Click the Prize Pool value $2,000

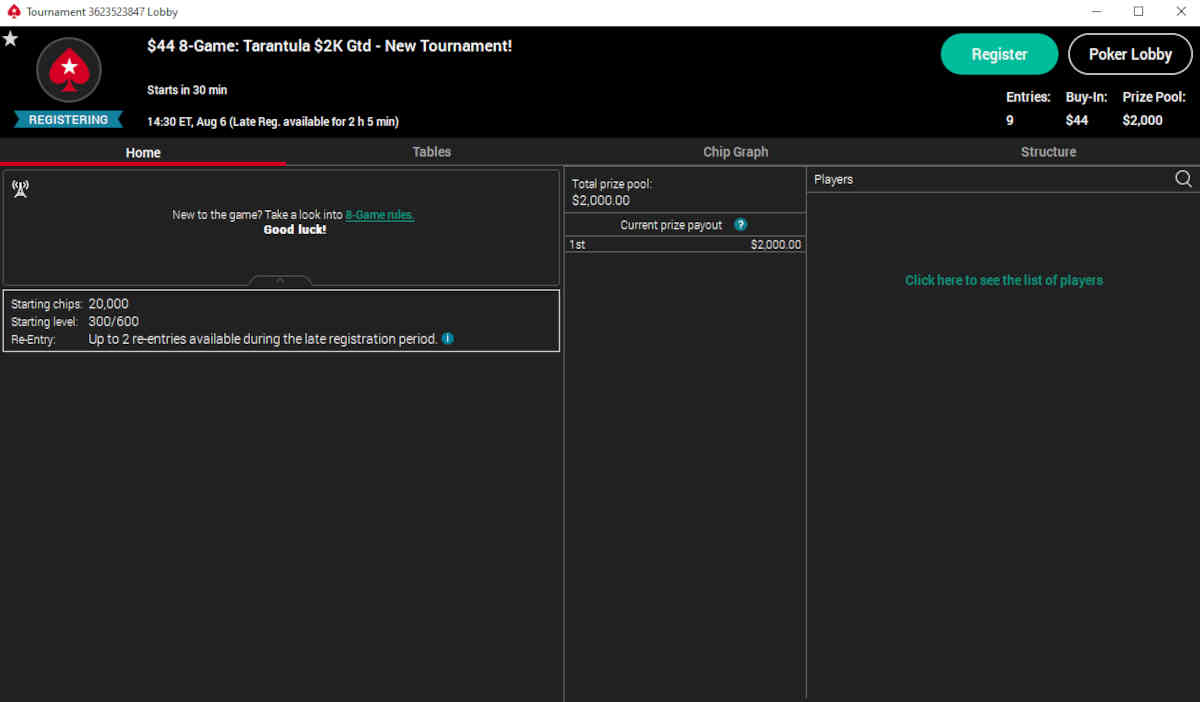1143,120
